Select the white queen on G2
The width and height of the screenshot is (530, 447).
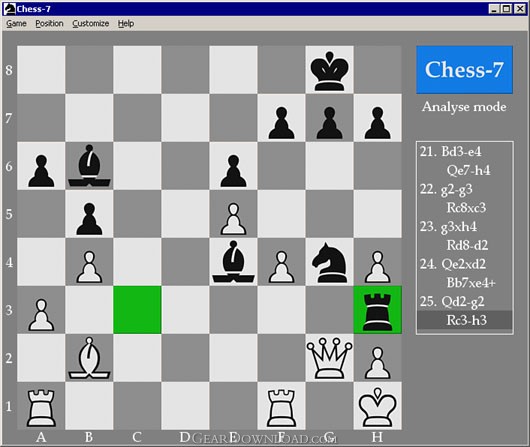[x=330, y=358]
